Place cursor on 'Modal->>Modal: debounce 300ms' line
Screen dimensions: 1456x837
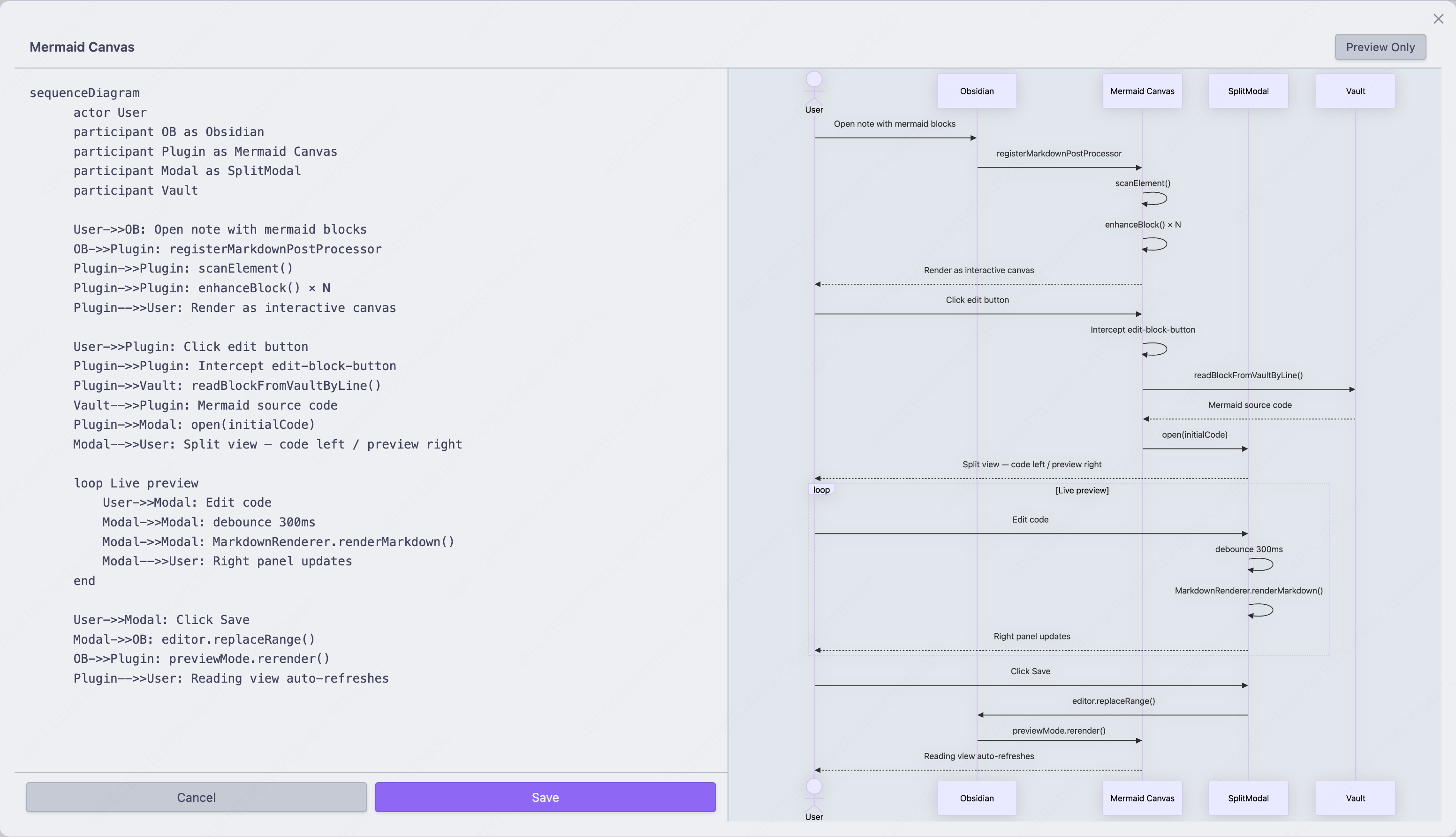[x=209, y=523]
